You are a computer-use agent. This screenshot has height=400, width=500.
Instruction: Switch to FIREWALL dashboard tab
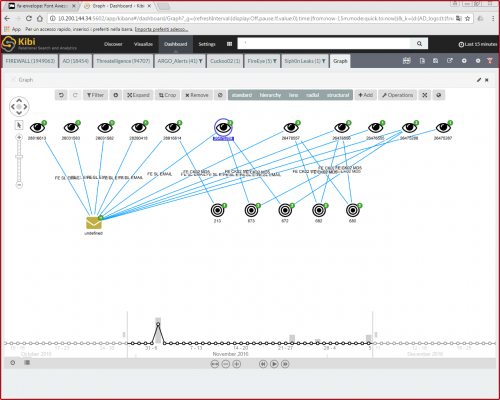click(30, 61)
